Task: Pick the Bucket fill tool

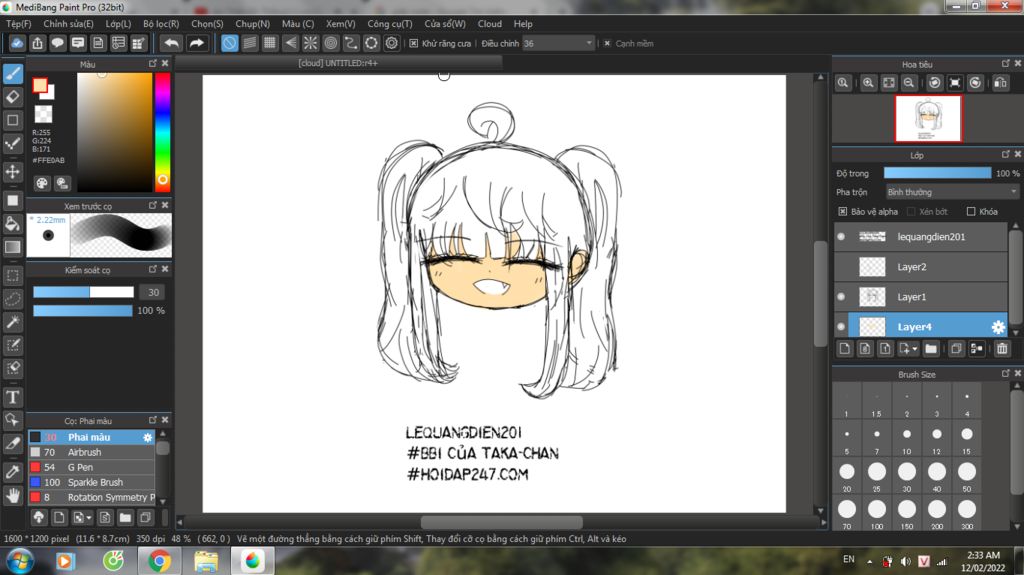Action: click(13, 223)
